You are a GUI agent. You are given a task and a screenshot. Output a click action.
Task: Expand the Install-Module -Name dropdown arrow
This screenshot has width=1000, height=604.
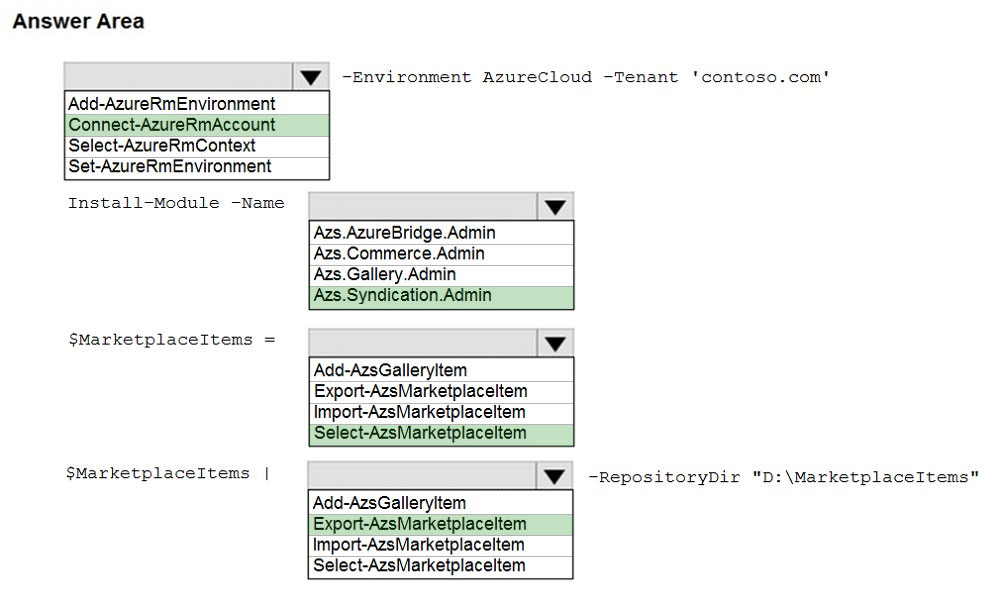coord(555,206)
